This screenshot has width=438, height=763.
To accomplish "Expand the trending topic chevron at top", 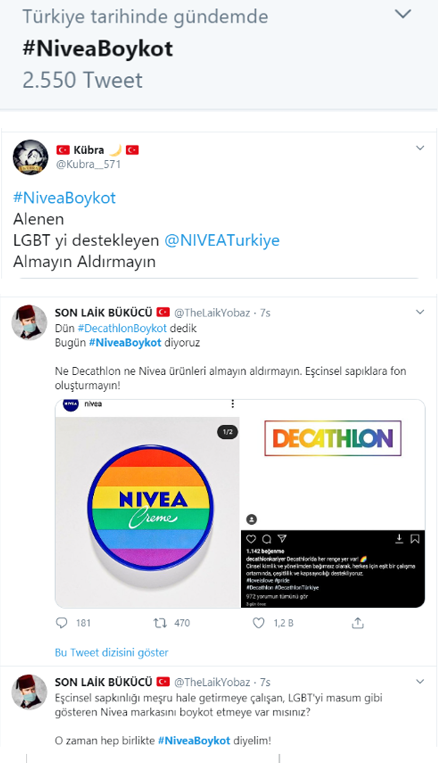I will point(403,14).
